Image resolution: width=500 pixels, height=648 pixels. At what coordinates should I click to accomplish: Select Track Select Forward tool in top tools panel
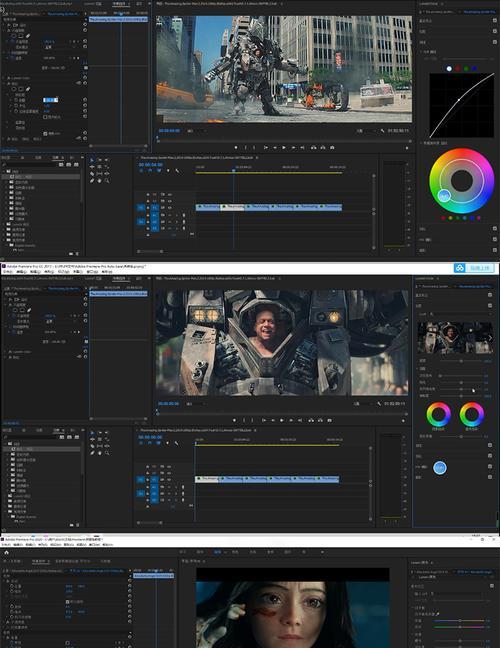click(99, 160)
